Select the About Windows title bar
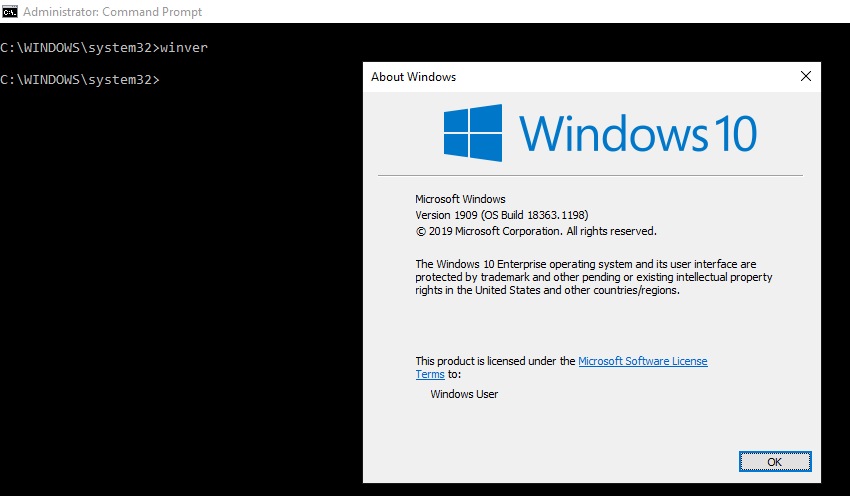850x496 pixels. (x=580, y=76)
